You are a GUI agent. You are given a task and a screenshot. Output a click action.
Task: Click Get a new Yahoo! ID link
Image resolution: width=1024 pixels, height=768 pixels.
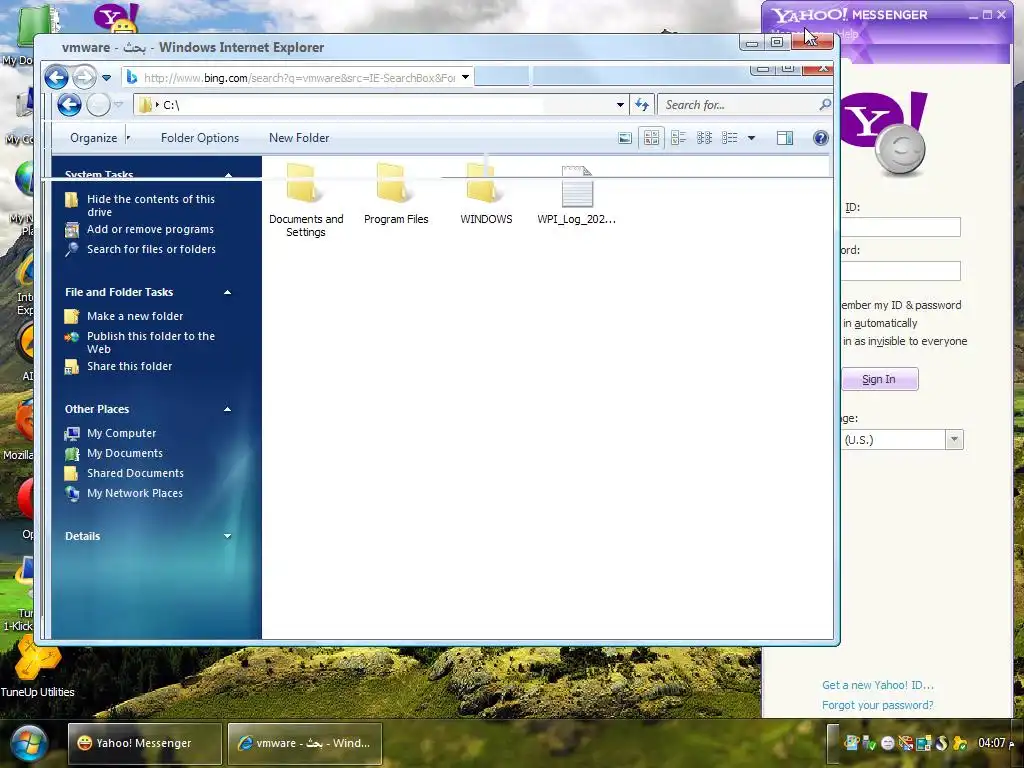click(878, 685)
